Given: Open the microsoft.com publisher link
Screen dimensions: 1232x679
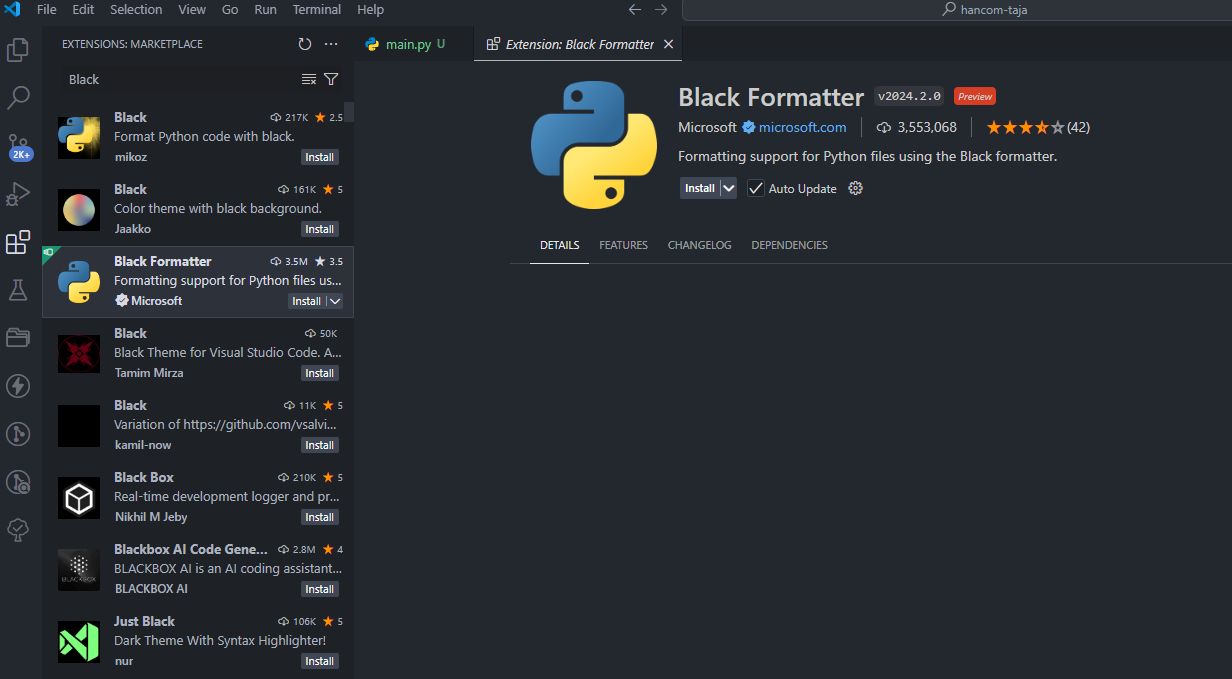Looking at the screenshot, I should pos(802,127).
